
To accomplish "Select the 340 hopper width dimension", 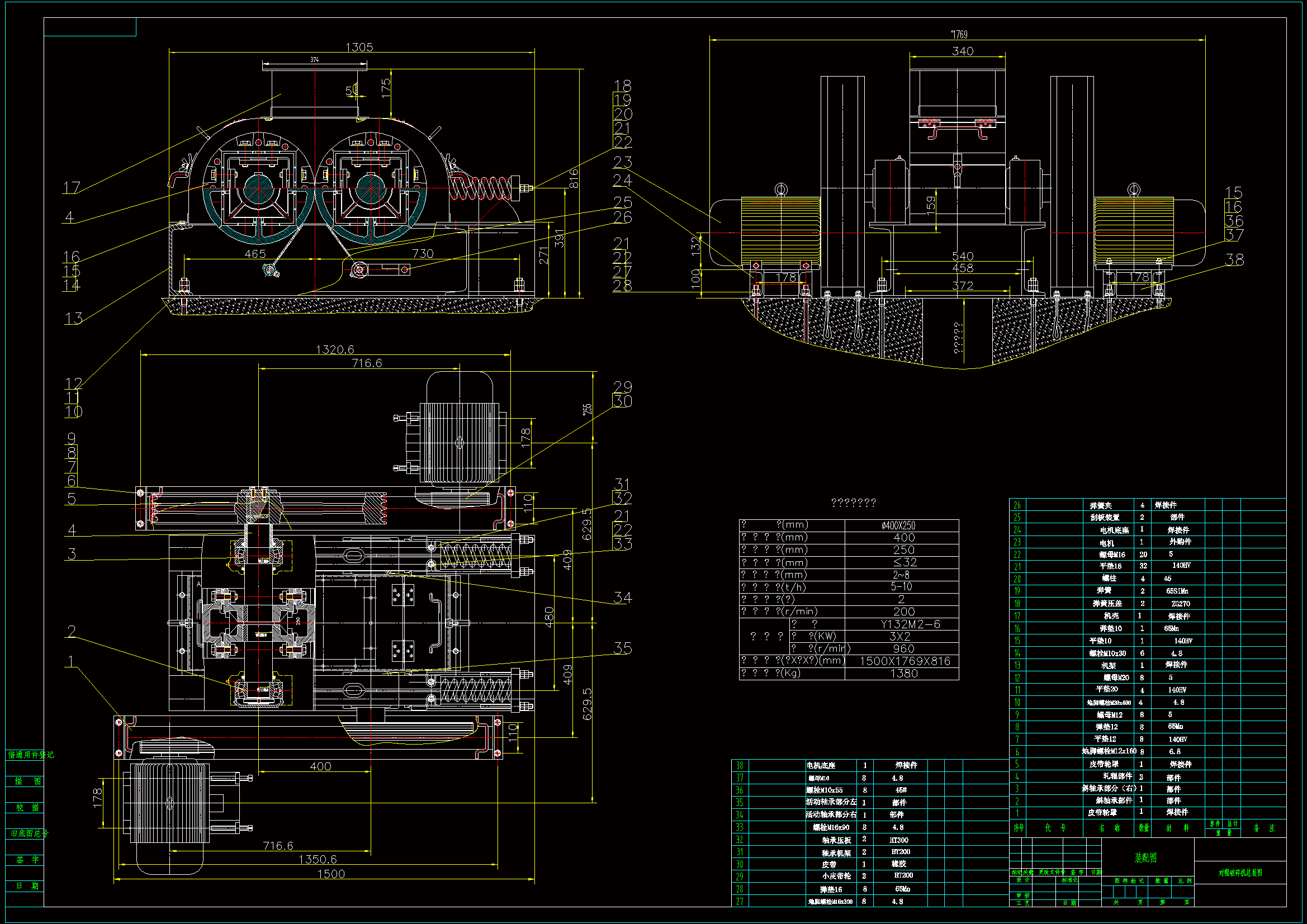I will click(x=962, y=51).
